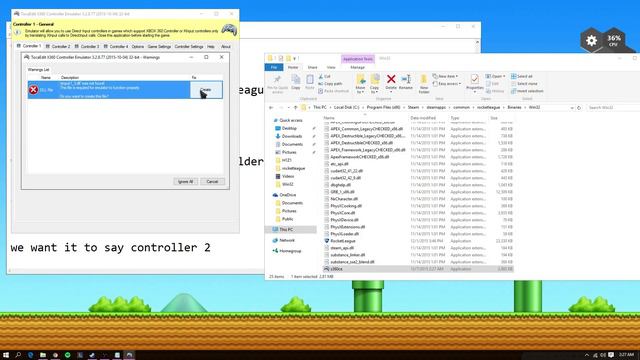
Task: Click Invert selection in ribbon
Action: [527, 91]
